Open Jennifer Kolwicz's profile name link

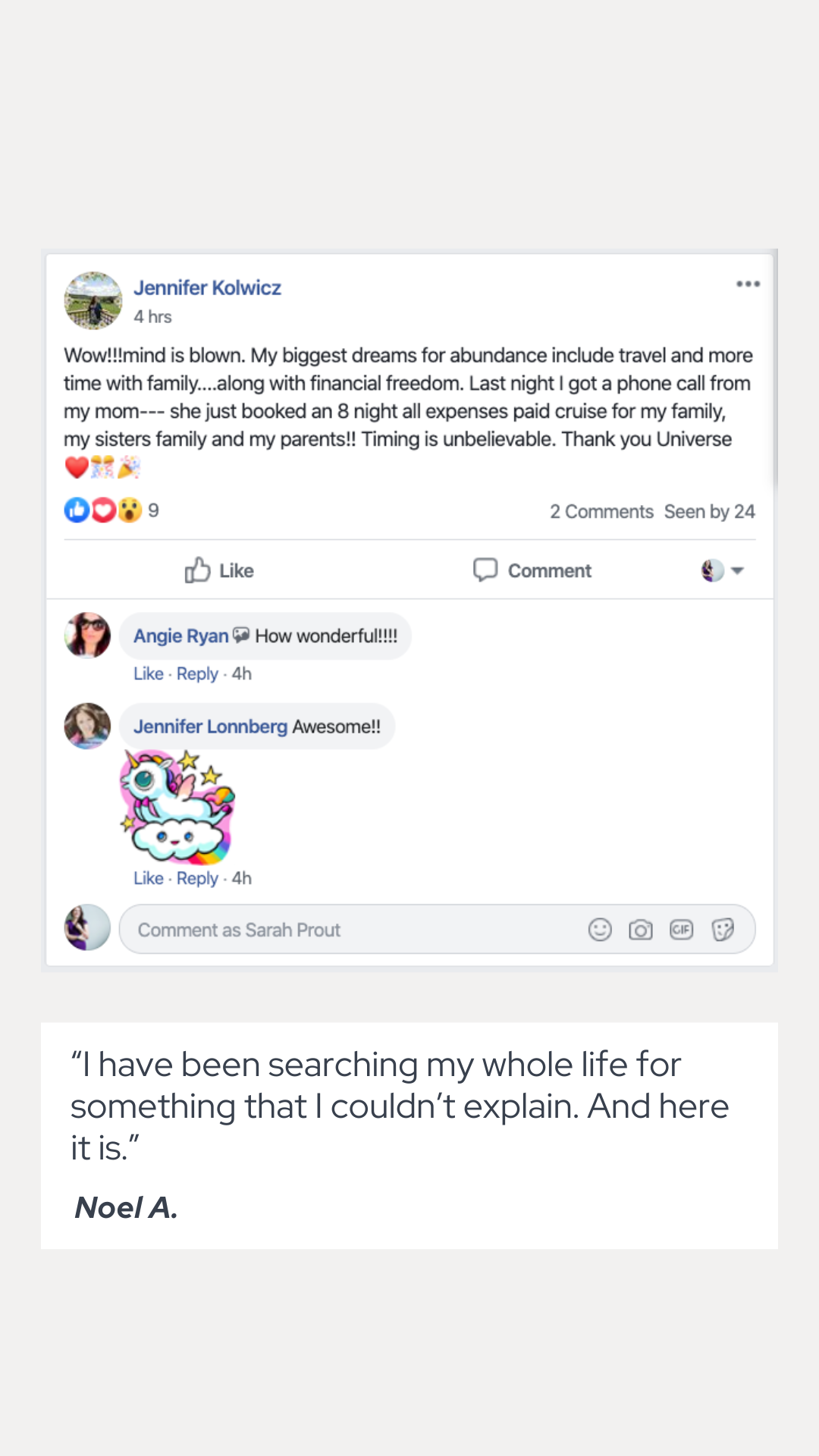207,288
